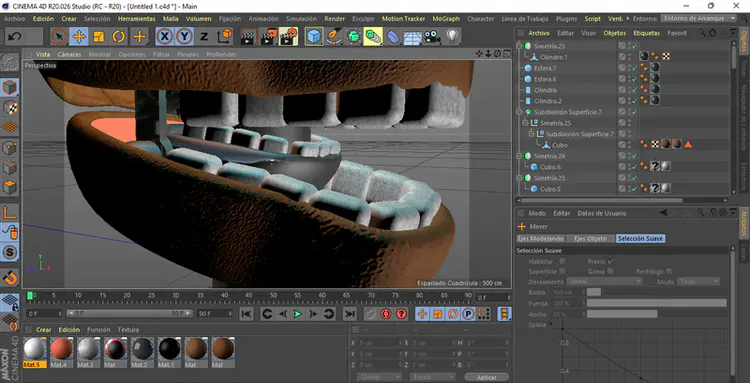Open the MoGraph menu

coord(446,19)
